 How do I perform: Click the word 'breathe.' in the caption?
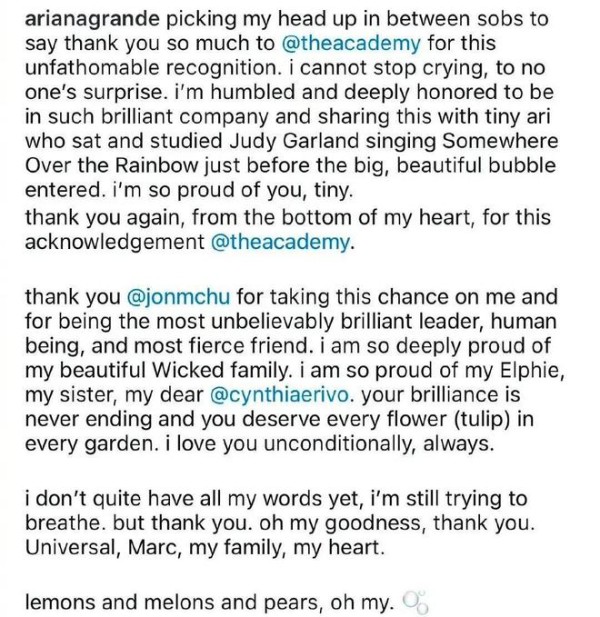[x=66, y=523]
